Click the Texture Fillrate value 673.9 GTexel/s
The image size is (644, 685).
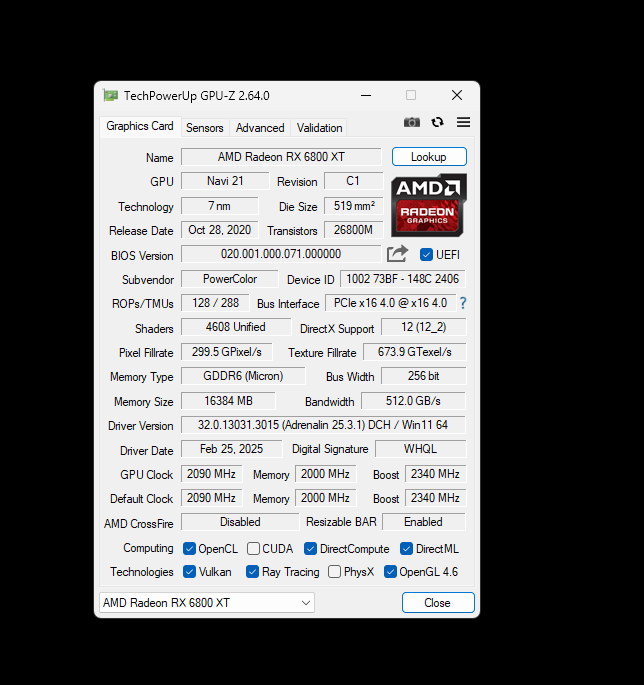tap(415, 352)
